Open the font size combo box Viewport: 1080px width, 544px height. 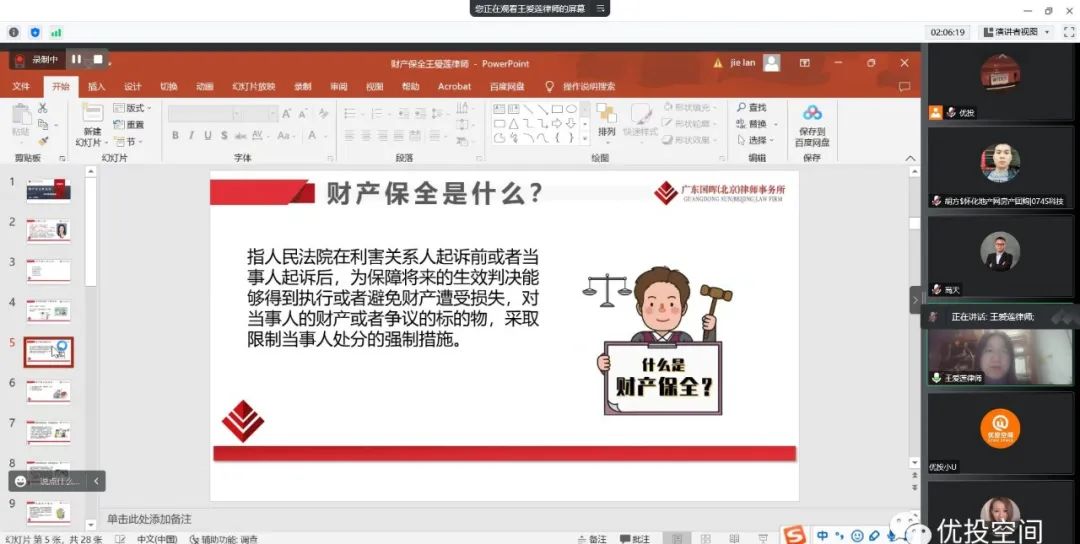coord(260,114)
